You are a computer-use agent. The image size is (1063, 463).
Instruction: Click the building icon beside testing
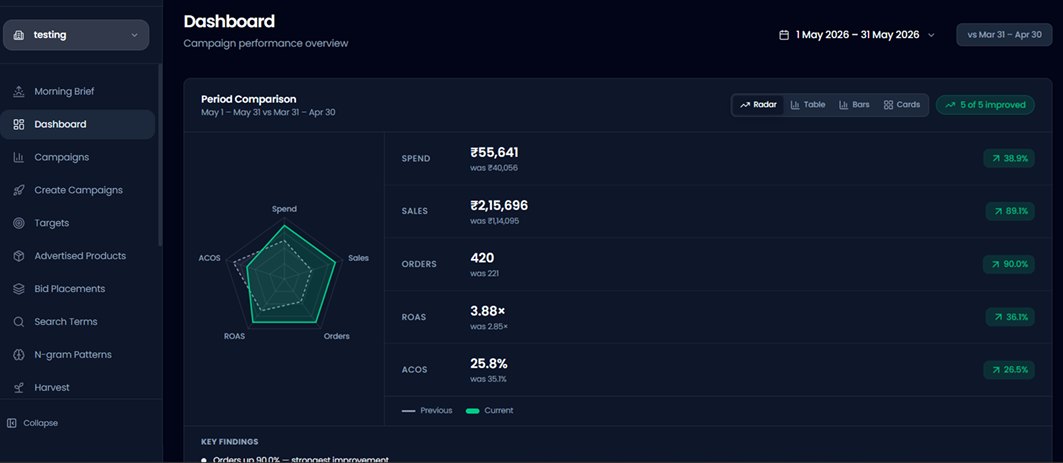pos(19,35)
